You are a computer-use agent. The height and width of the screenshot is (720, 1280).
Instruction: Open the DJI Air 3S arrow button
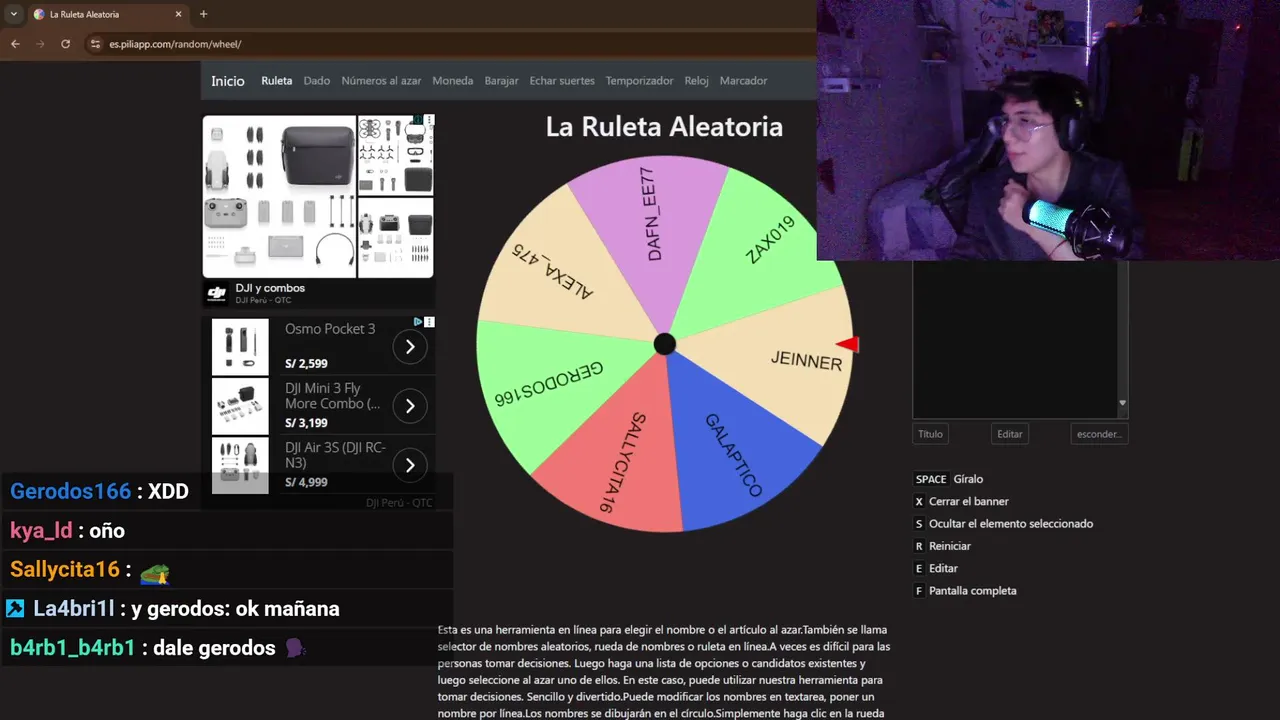click(409, 465)
